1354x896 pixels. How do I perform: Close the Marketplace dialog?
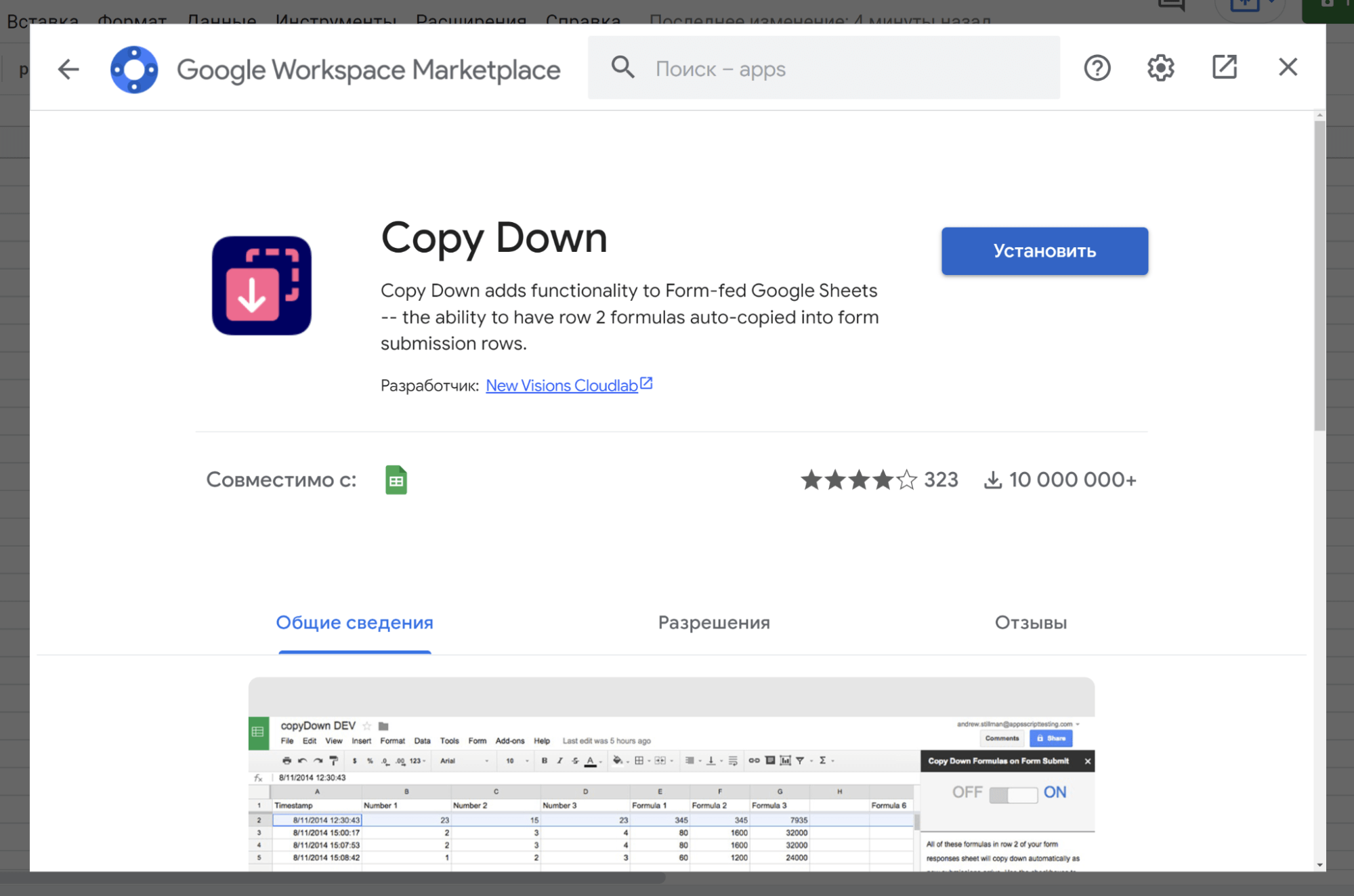[x=1288, y=67]
